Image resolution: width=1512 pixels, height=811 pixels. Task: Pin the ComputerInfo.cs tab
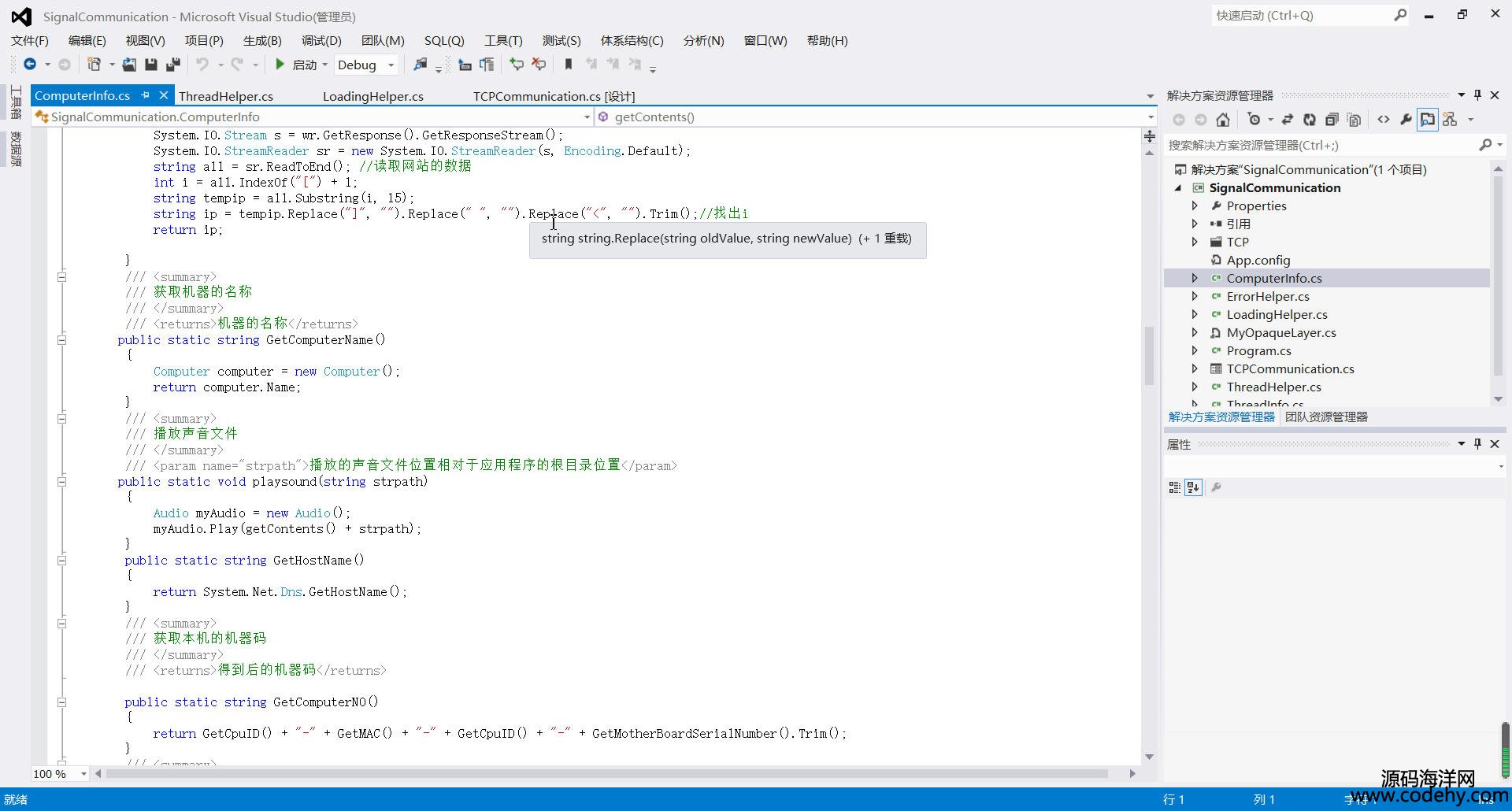(145, 95)
